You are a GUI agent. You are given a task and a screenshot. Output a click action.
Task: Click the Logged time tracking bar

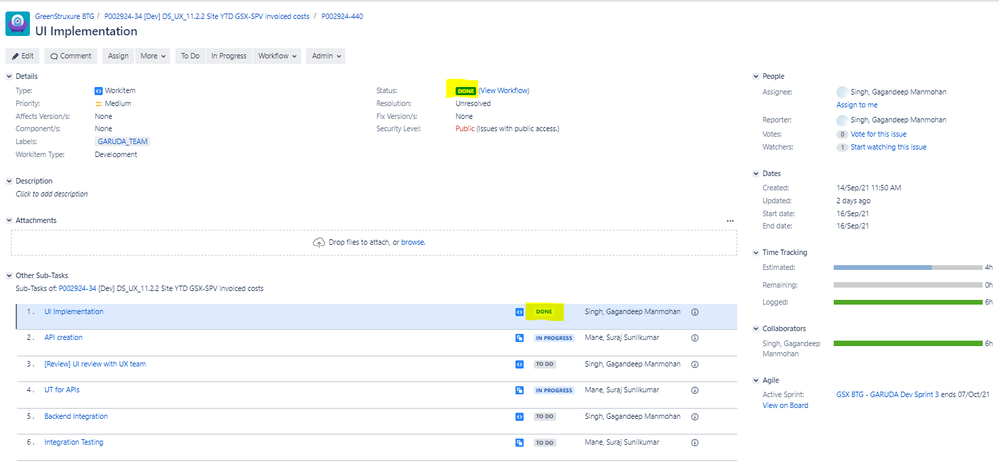[x=908, y=302]
